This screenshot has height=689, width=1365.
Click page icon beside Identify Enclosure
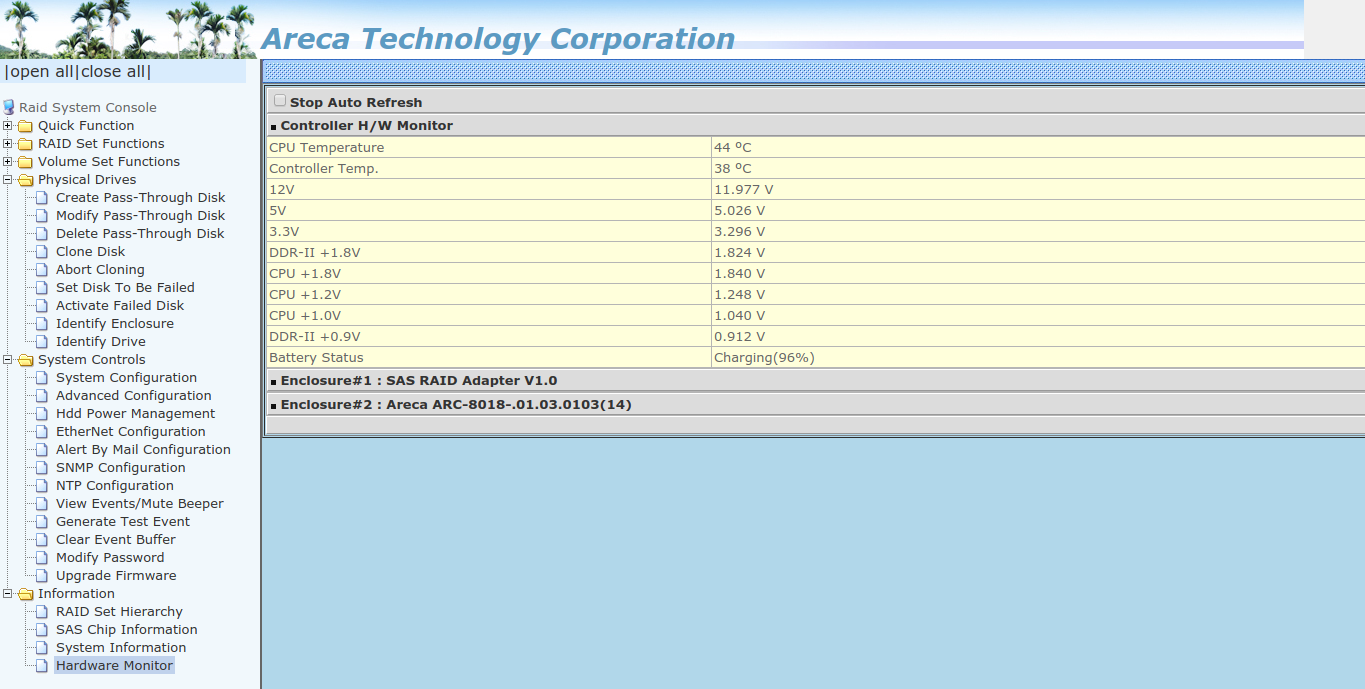pos(41,324)
